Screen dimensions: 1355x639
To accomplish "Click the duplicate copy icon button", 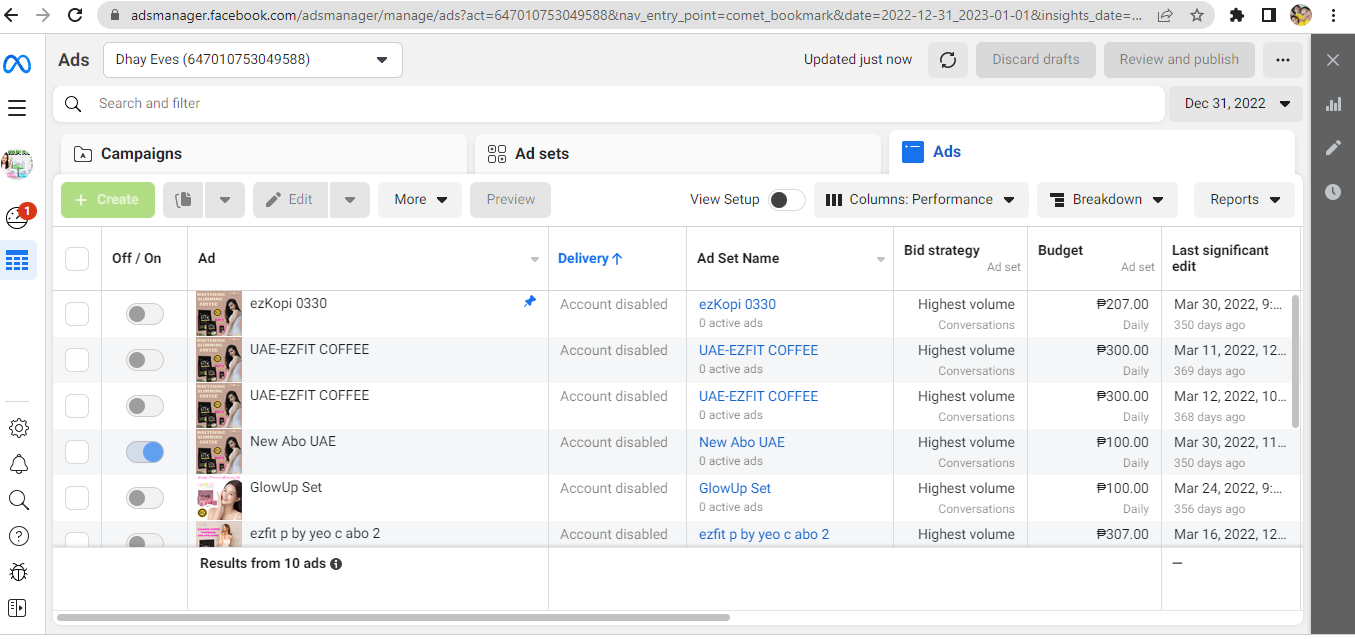I will tap(183, 200).
